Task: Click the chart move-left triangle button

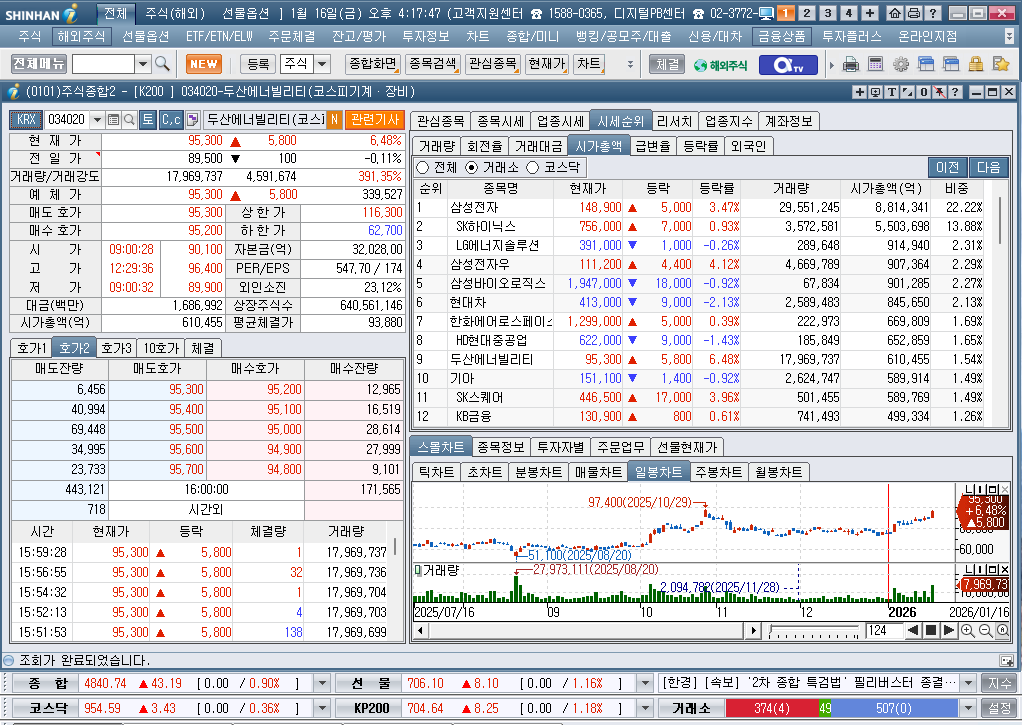Action: point(913,630)
